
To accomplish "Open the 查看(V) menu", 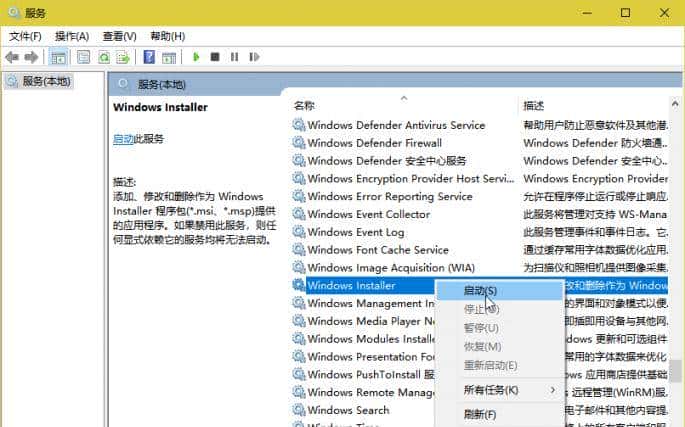I will coord(119,36).
